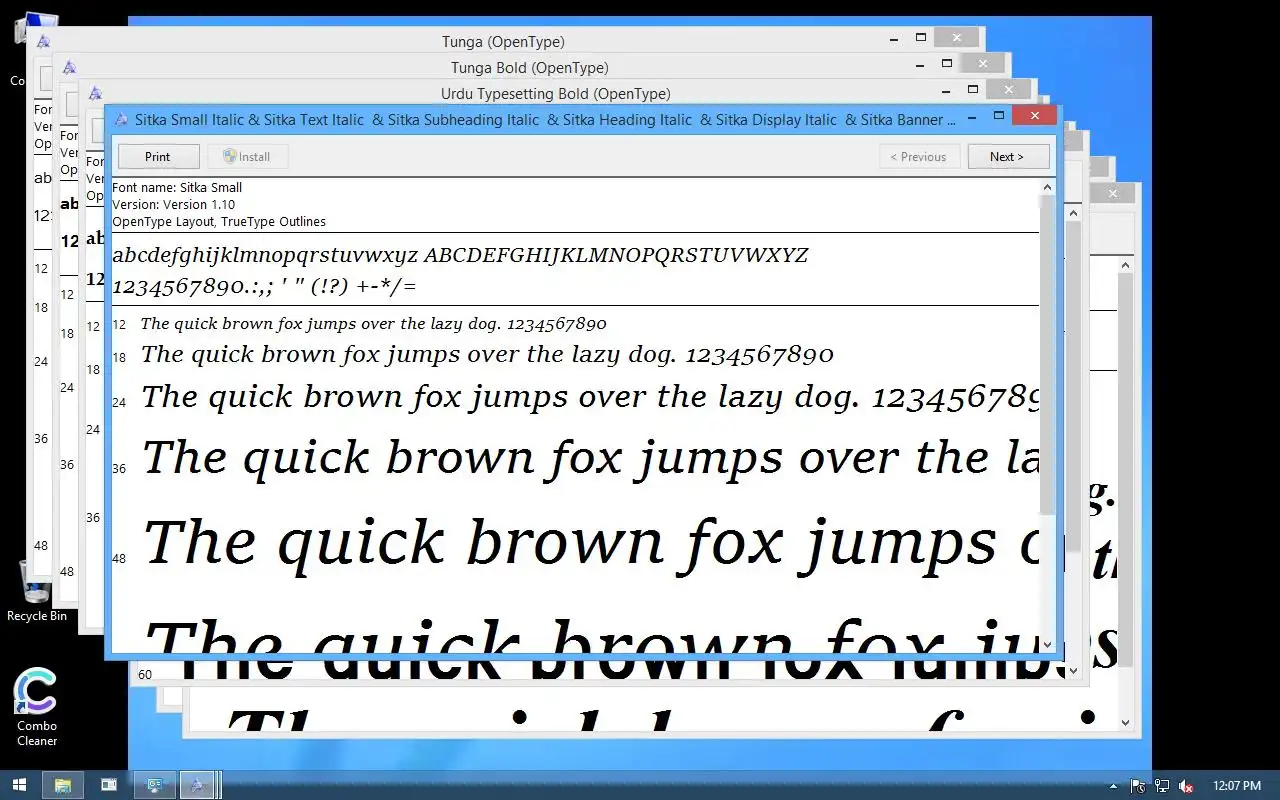The width and height of the screenshot is (1280, 800).
Task: Click the 12-point 'The quick brown fox' sample
Action: tap(373, 324)
